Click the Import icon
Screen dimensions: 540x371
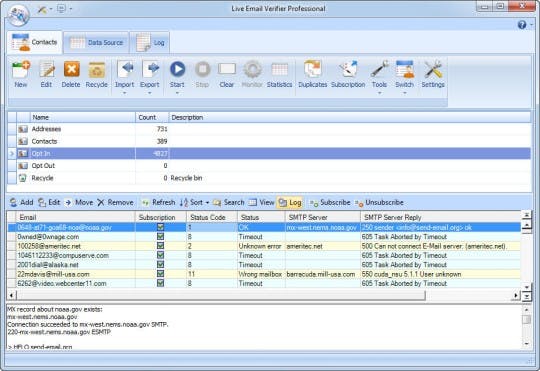[x=125, y=69]
